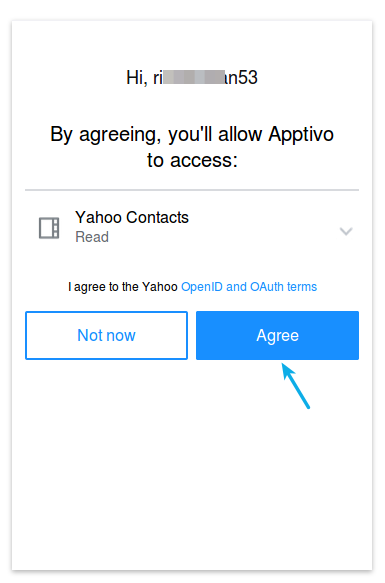Expand the Yahoo Contacts permission chevron

[346, 231]
